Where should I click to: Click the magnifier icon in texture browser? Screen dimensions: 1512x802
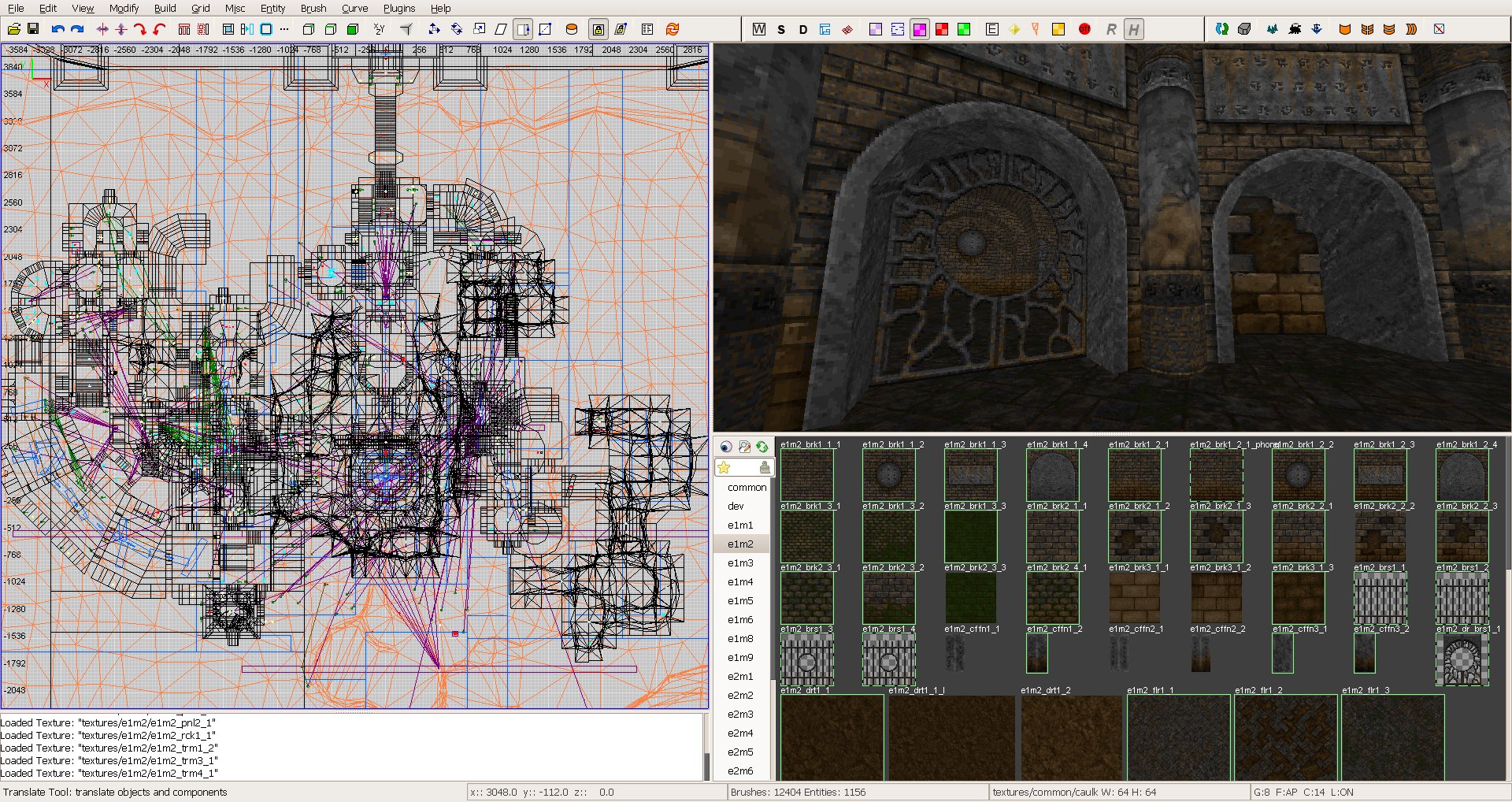[744, 447]
